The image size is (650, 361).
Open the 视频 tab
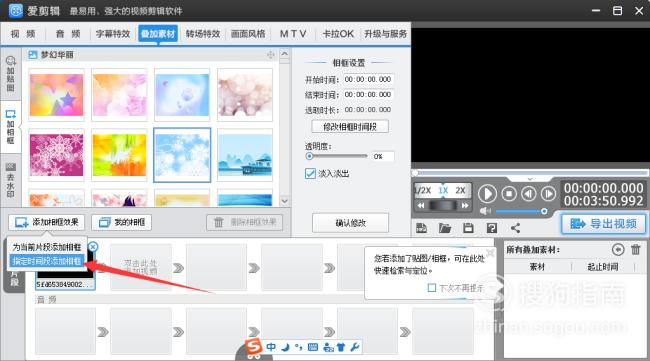(x=23, y=34)
